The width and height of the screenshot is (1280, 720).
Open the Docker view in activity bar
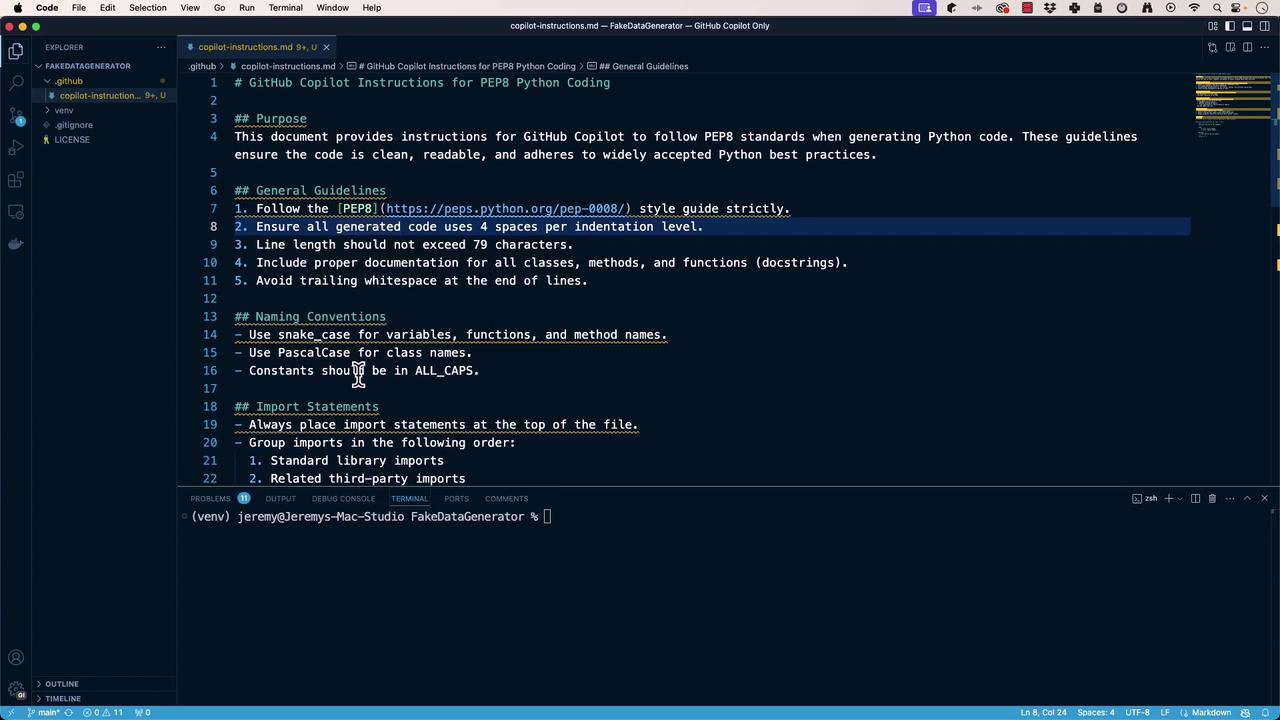16,244
